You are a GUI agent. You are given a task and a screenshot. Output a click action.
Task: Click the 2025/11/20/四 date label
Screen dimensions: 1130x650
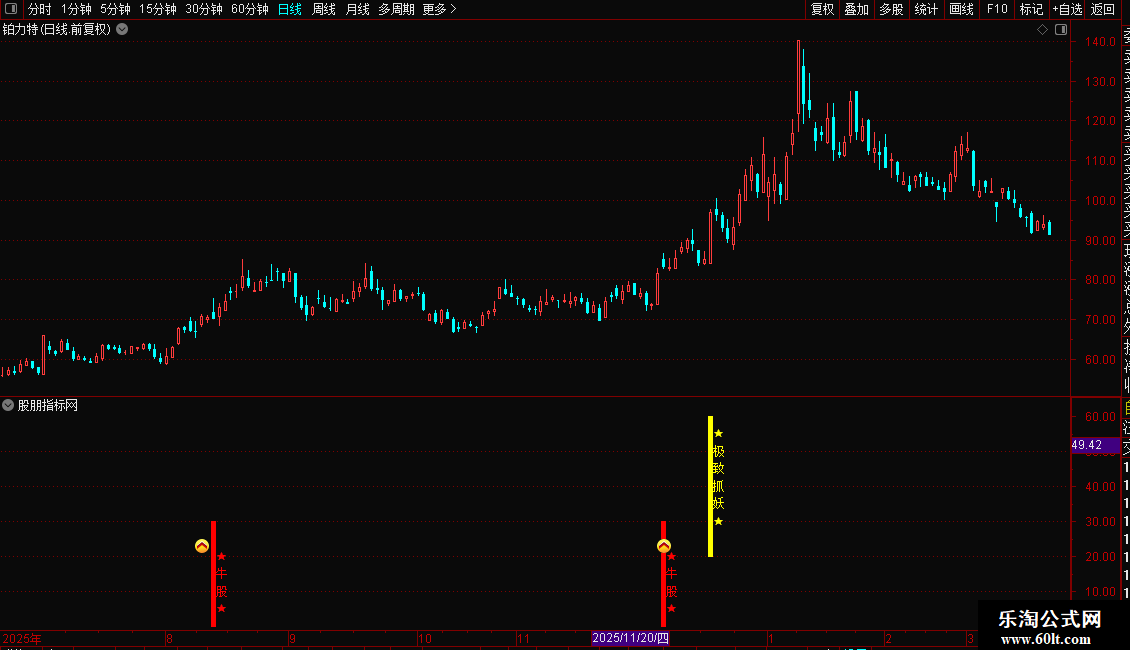[631, 638]
